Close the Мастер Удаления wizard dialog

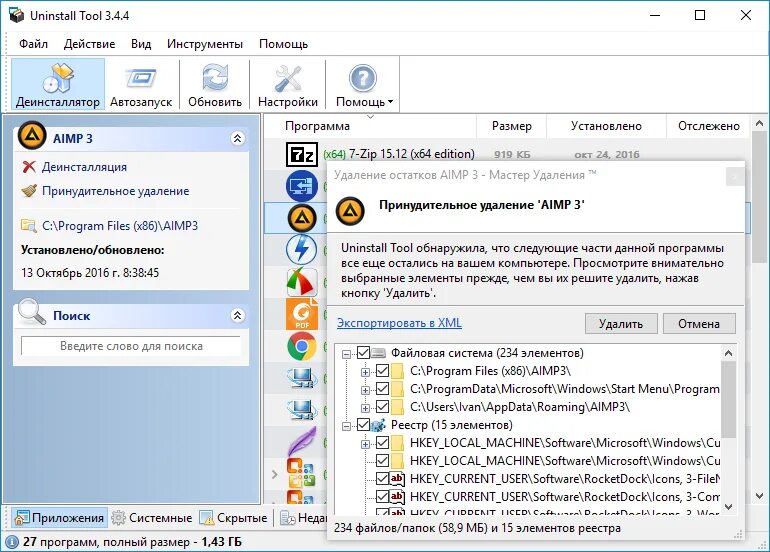click(735, 177)
